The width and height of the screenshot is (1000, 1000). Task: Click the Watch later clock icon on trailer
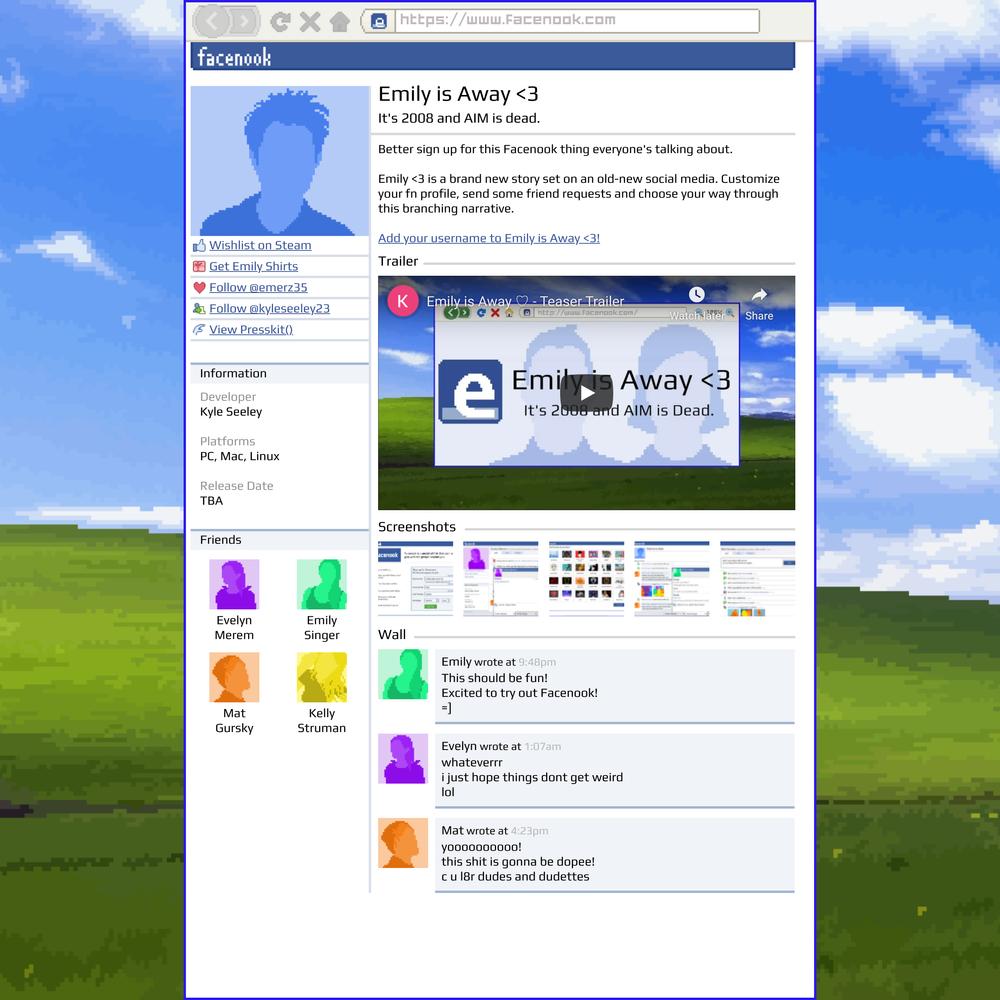tap(696, 295)
